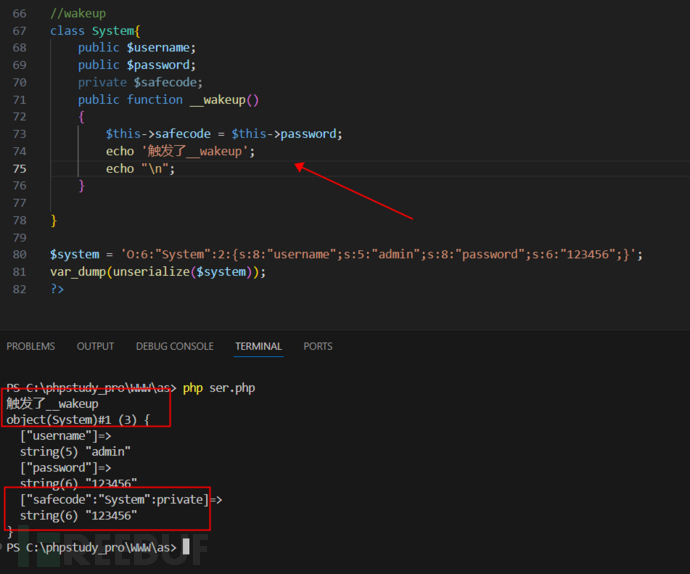This screenshot has width=690, height=574.
Task: Show the PORTS panel tab
Action: tap(318, 346)
